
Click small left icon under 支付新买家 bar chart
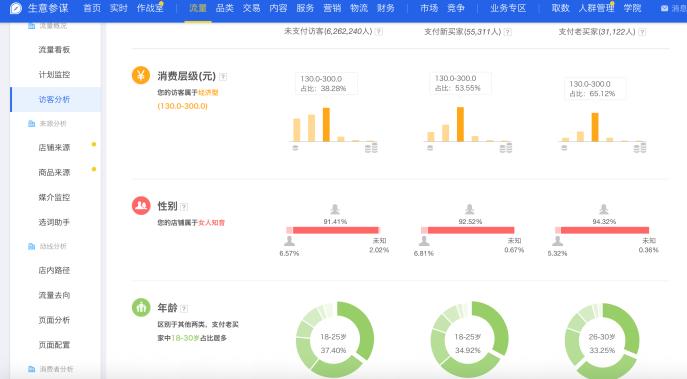[x=430, y=148]
